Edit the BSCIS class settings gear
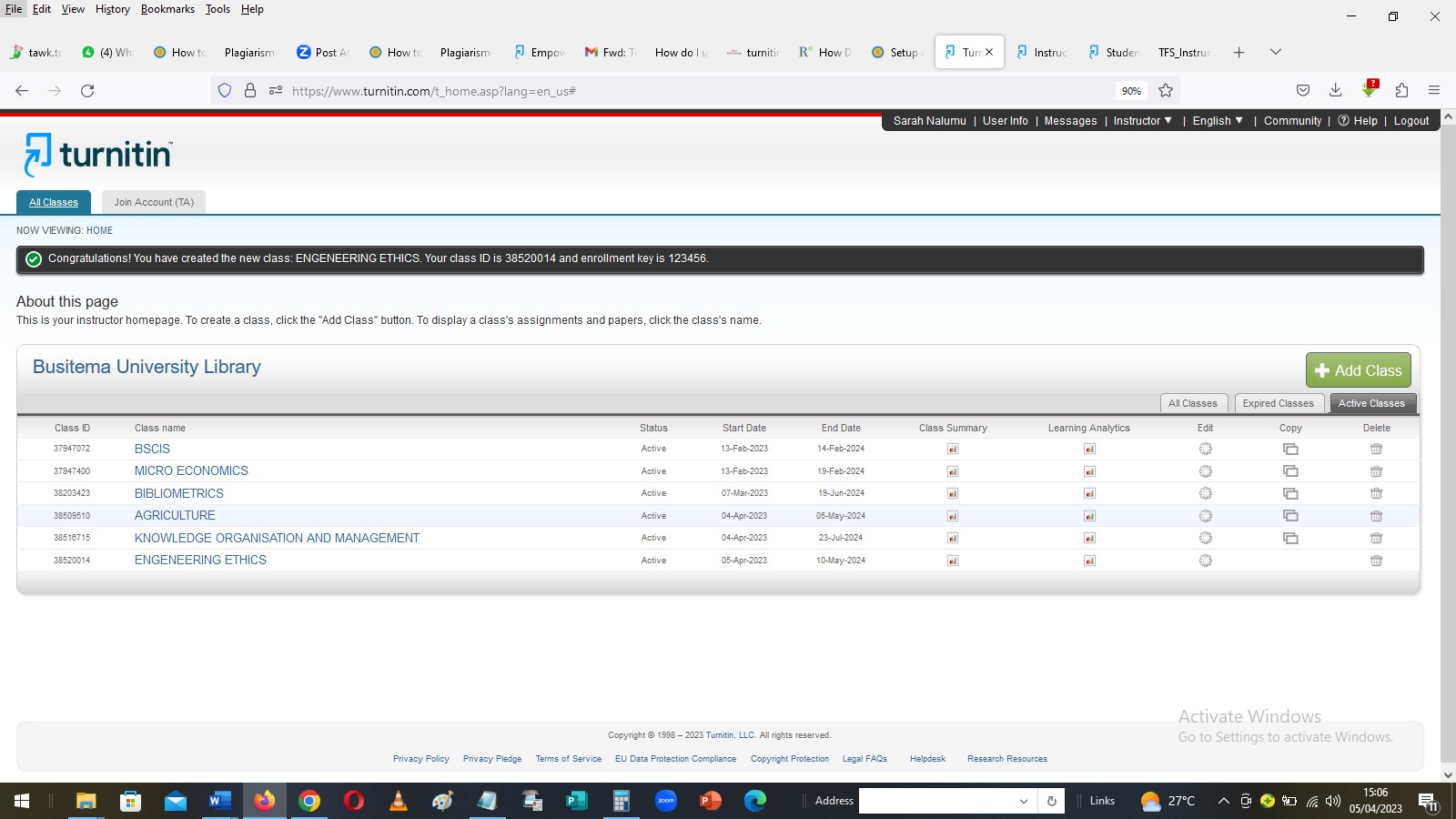The image size is (1456, 819). point(1206,449)
